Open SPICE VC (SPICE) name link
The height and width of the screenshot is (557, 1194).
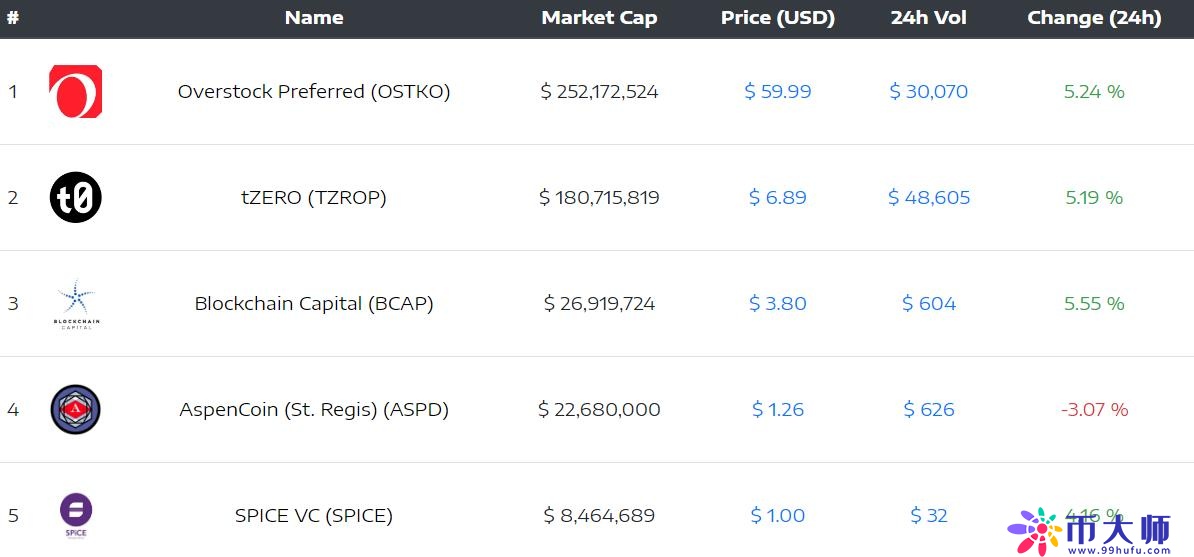click(x=314, y=516)
